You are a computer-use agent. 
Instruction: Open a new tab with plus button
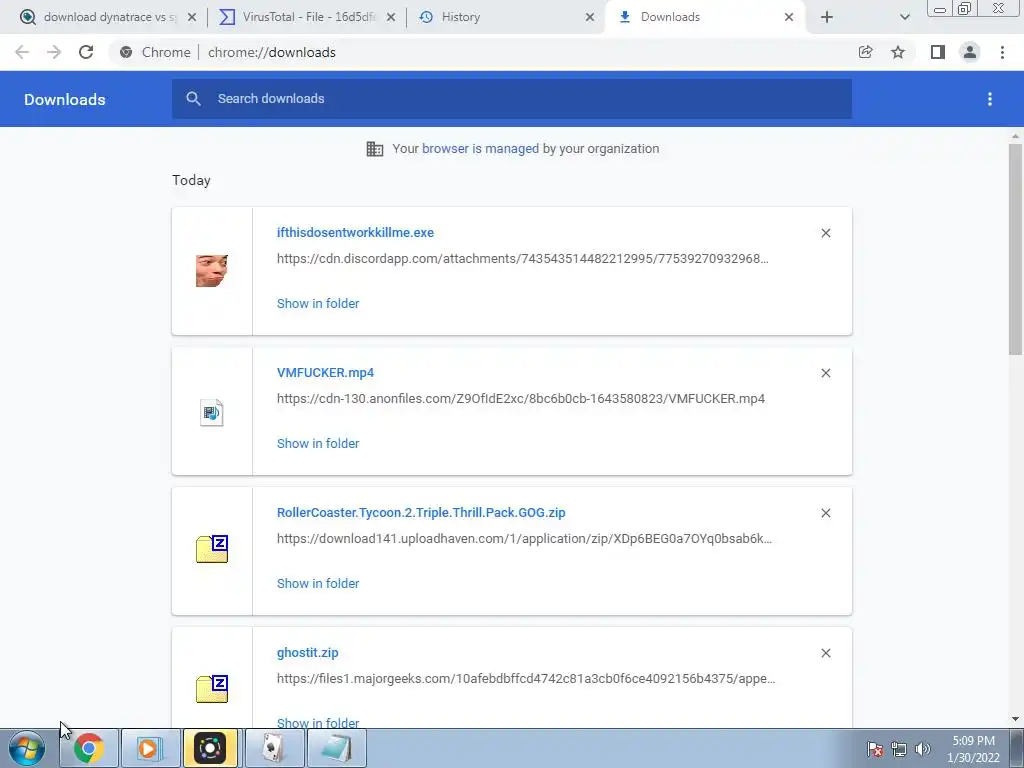(x=827, y=18)
